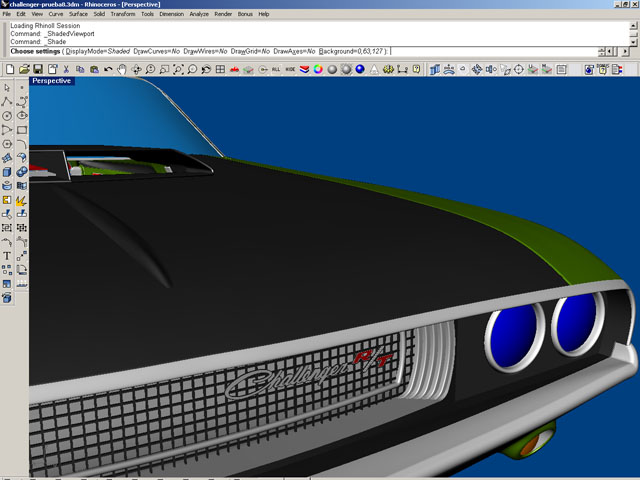Click the ALL select-all icon

[276, 69]
